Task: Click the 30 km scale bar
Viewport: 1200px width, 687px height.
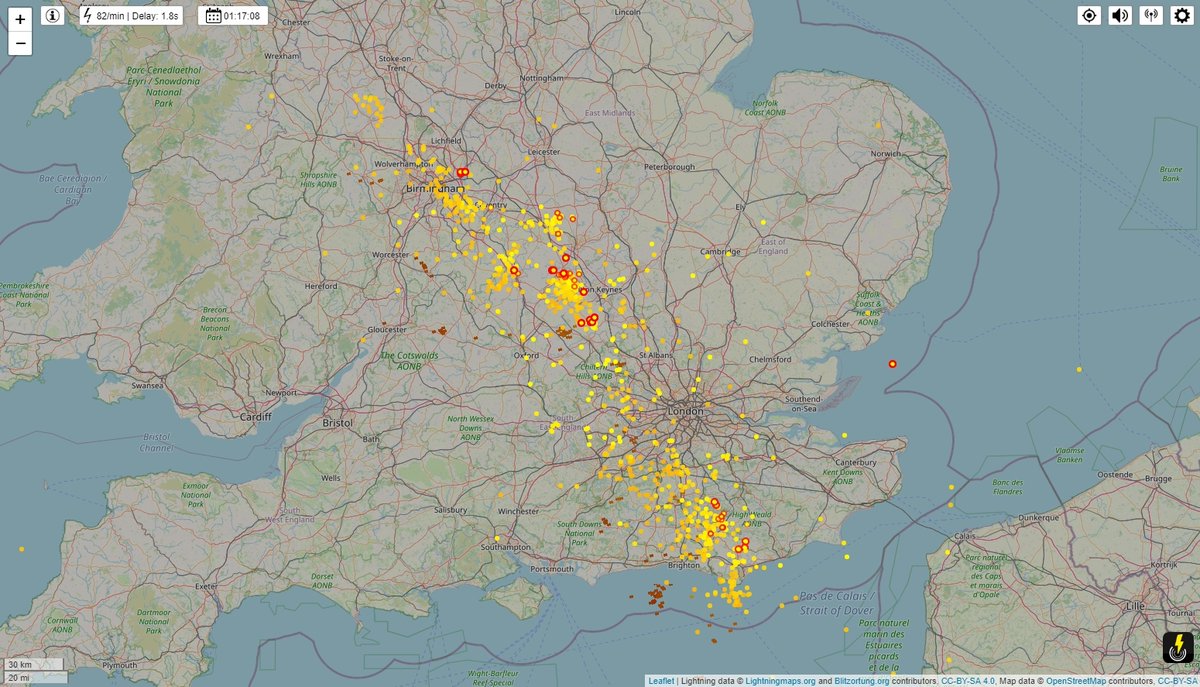Action: 33,664
